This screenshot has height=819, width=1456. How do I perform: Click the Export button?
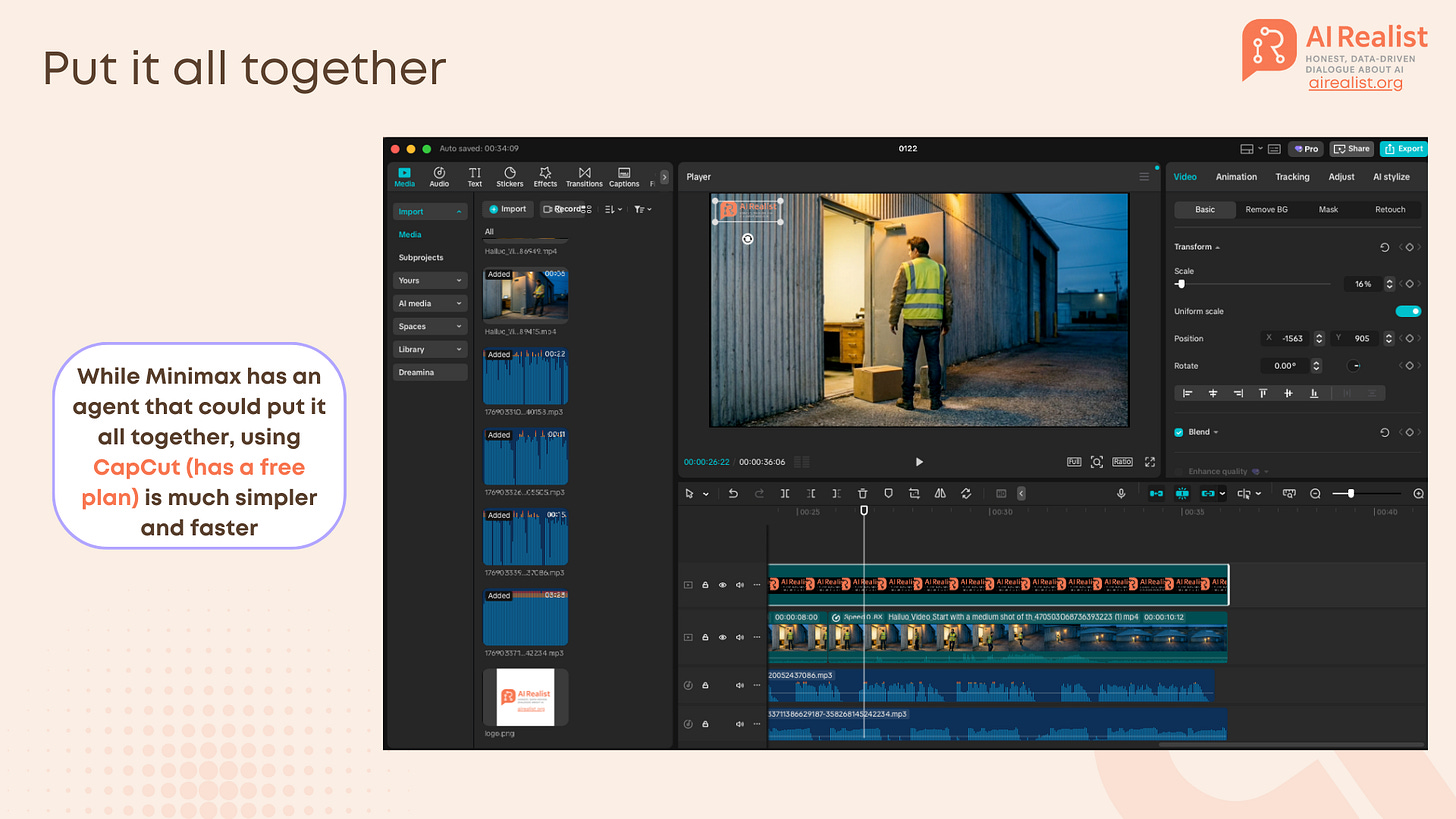pos(1403,149)
